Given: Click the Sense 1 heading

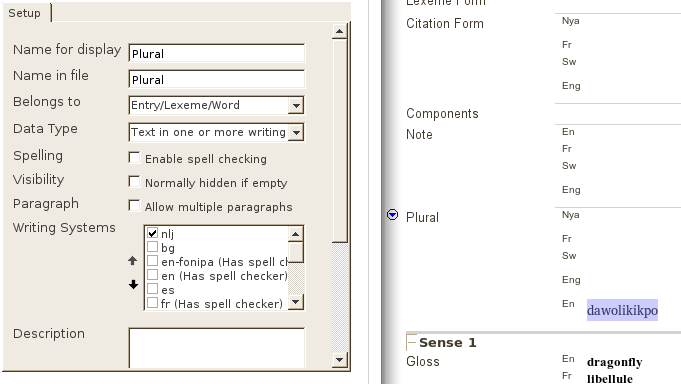Looking at the screenshot, I should (x=447, y=343).
